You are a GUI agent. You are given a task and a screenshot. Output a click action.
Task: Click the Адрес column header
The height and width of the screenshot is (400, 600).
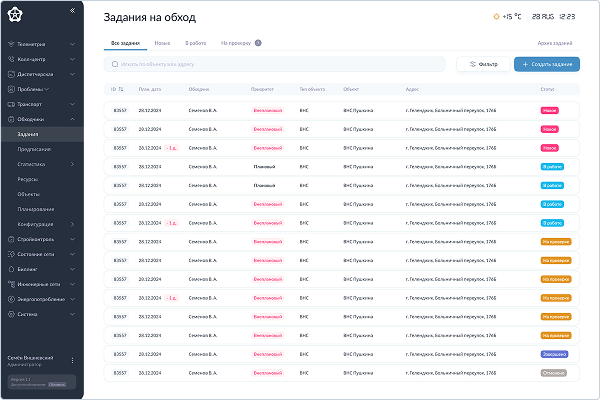click(x=412, y=89)
